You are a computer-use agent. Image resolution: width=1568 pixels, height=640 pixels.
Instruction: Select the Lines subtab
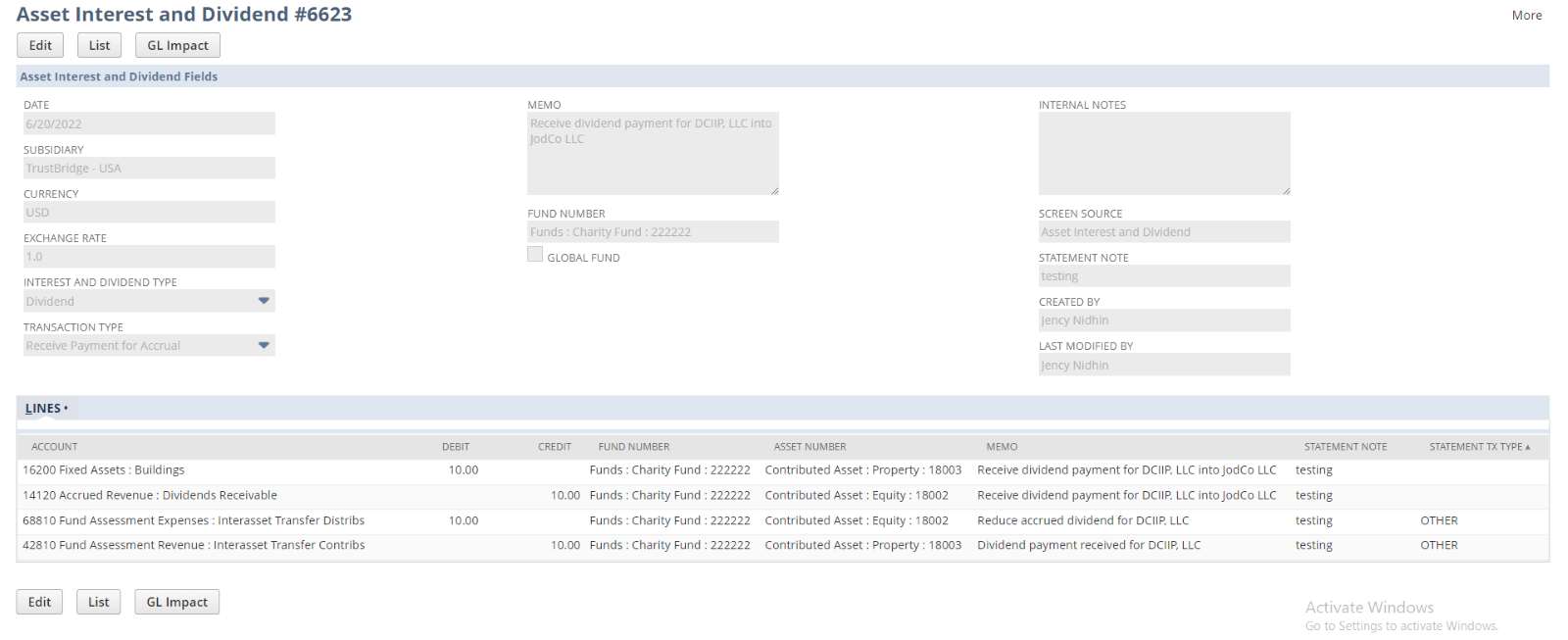pyautogui.click(x=43, y=409)
